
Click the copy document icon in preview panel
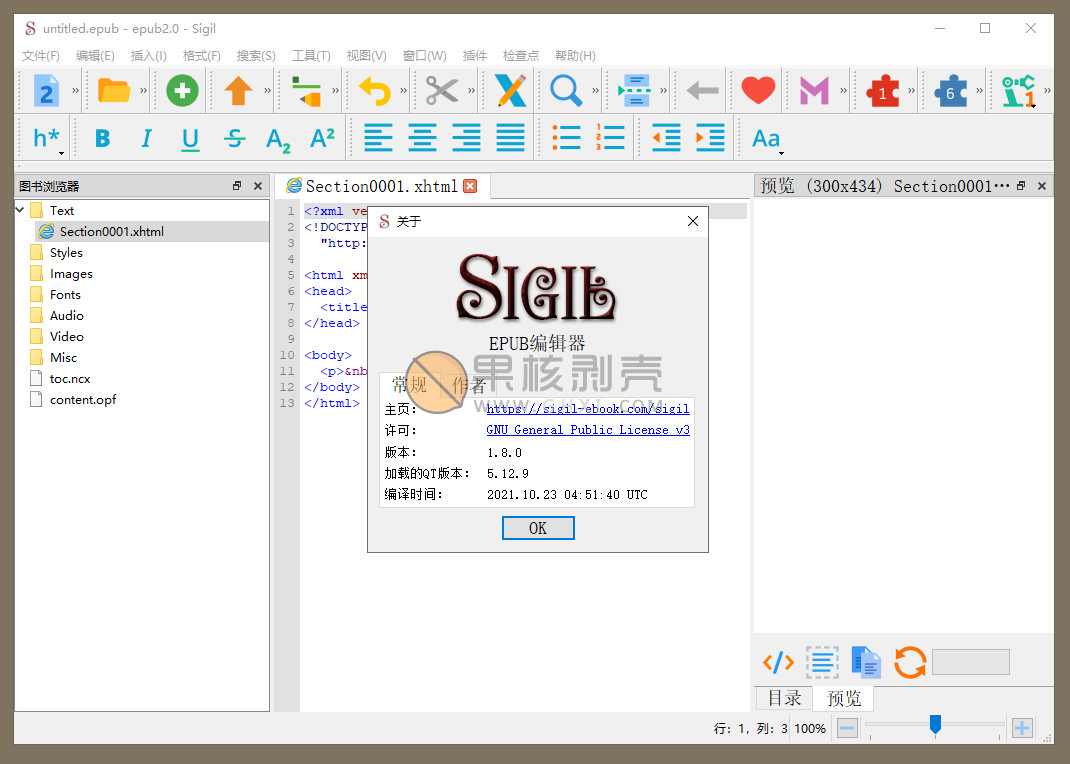tap(866, 662)
